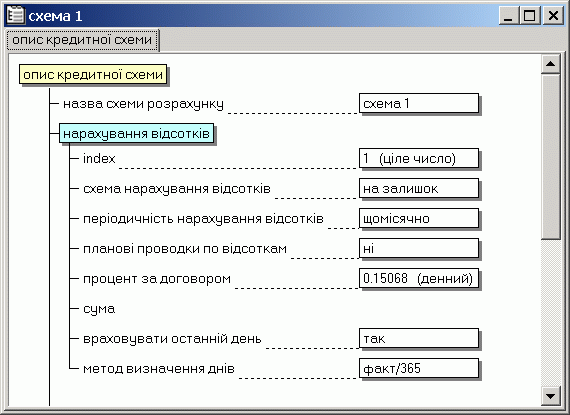Click the scrollbar up arrow

[x=550, y=64]
